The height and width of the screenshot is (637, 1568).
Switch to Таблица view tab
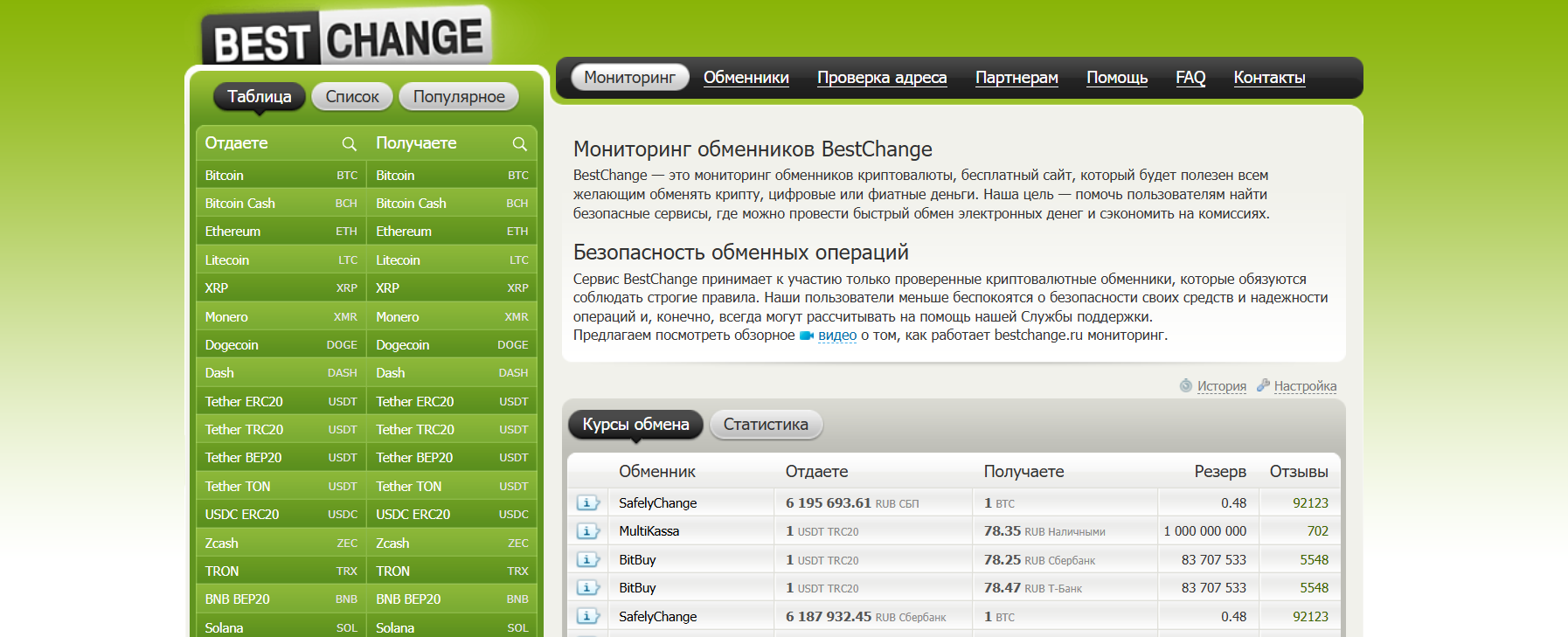click(260, 96)
